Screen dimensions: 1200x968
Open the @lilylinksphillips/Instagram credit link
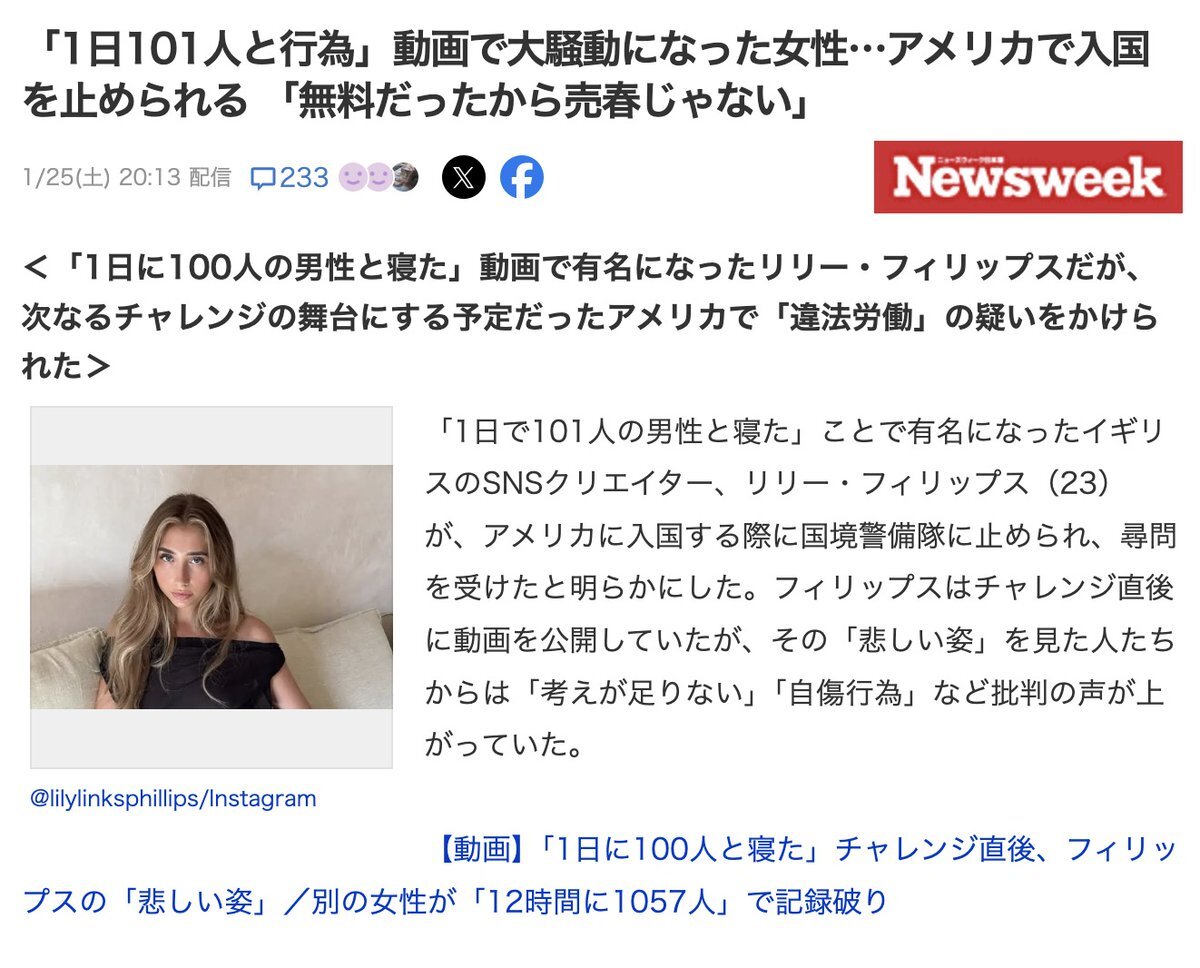pyautogui.click(x=173, y=799)
